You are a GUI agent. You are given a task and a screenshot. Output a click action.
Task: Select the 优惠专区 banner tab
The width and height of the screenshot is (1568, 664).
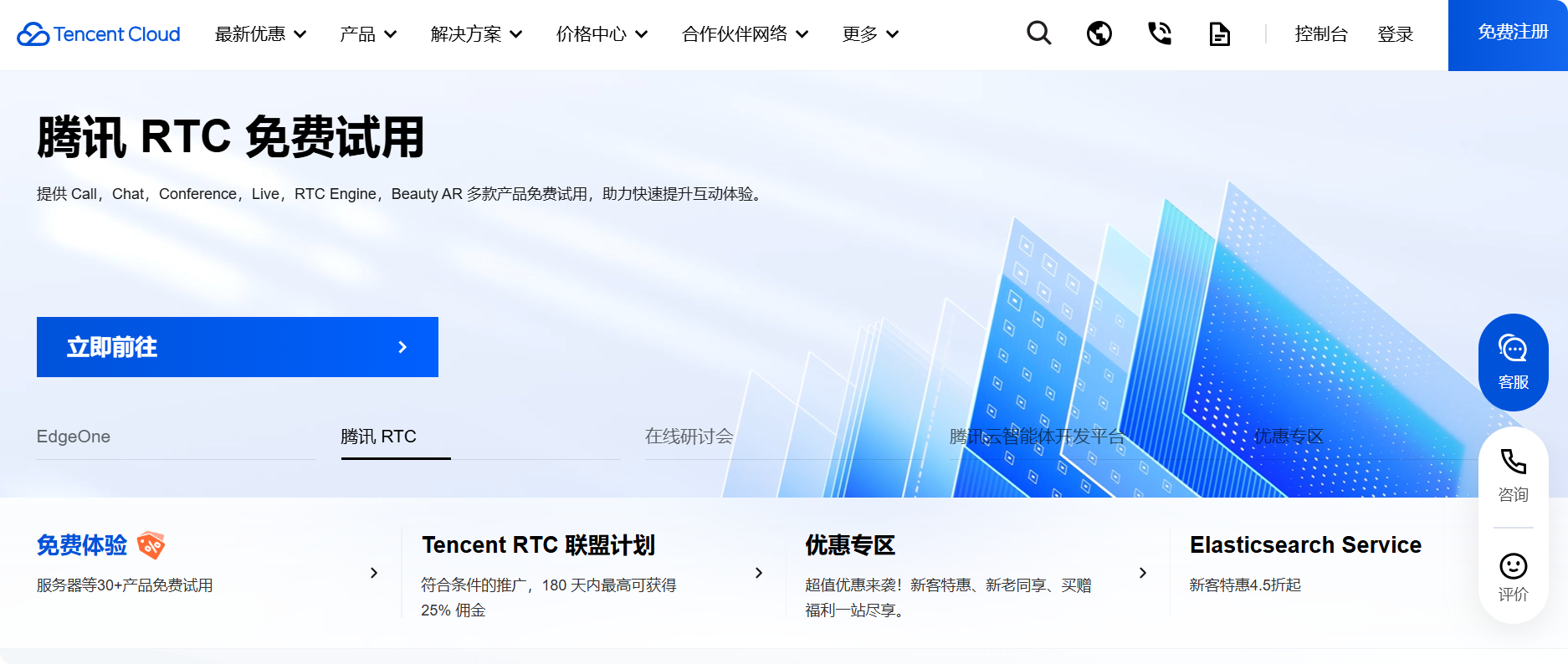pos(1288,437)
